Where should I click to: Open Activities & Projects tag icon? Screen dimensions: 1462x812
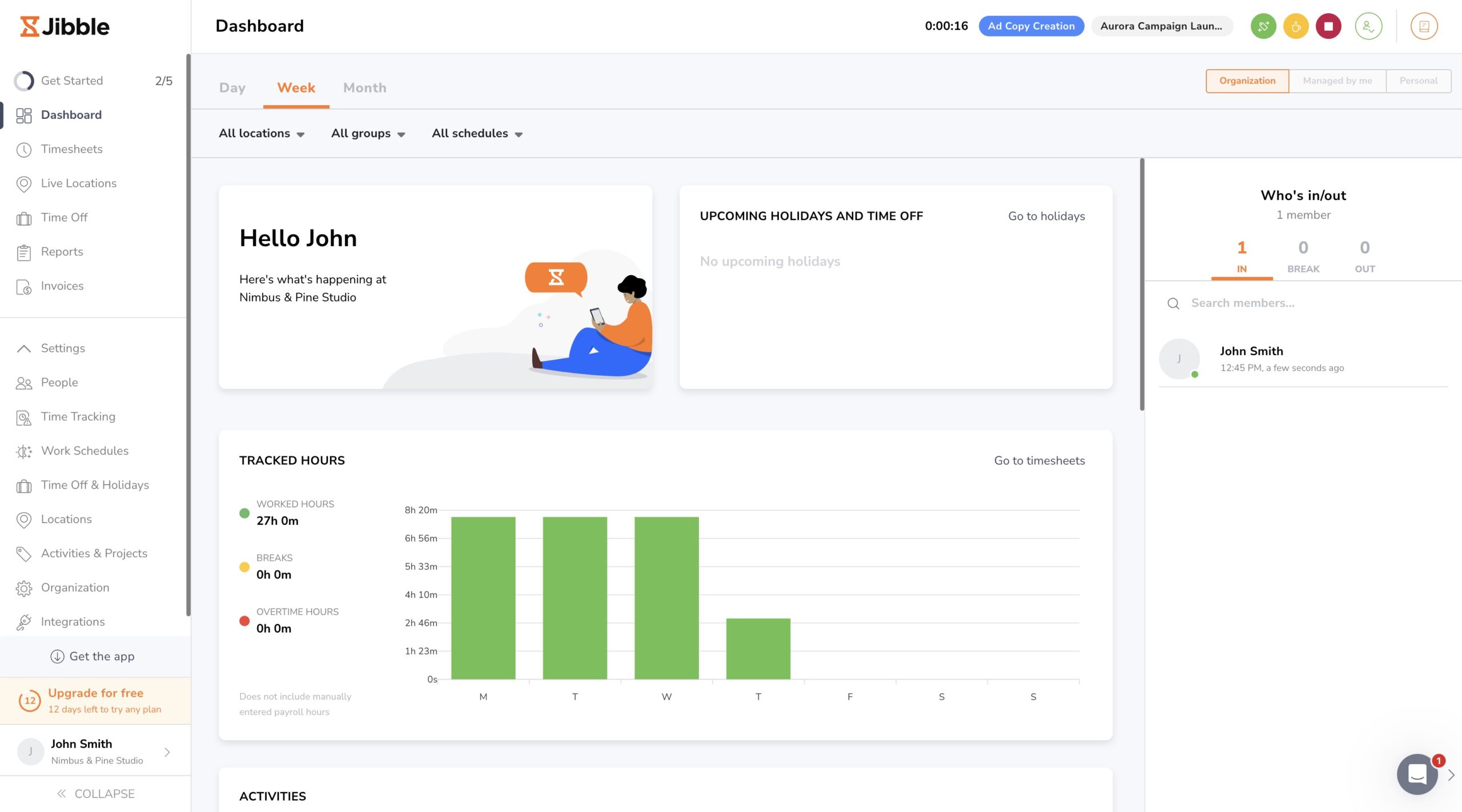click(x=24, y=554)
